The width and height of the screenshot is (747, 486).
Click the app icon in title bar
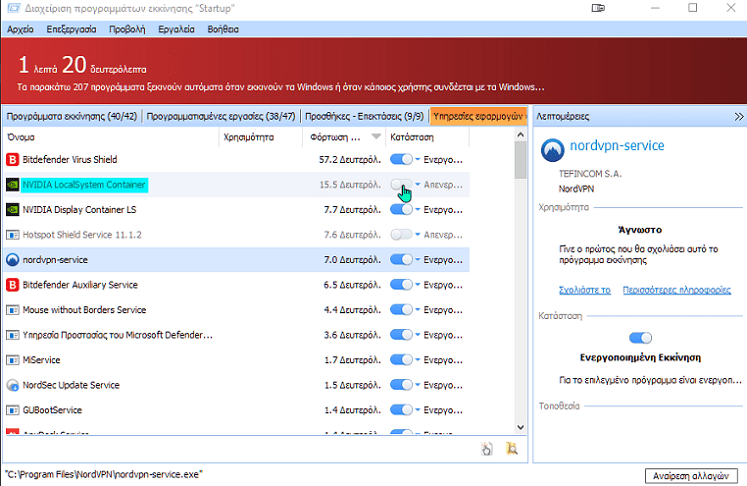(x=14, y=8)
